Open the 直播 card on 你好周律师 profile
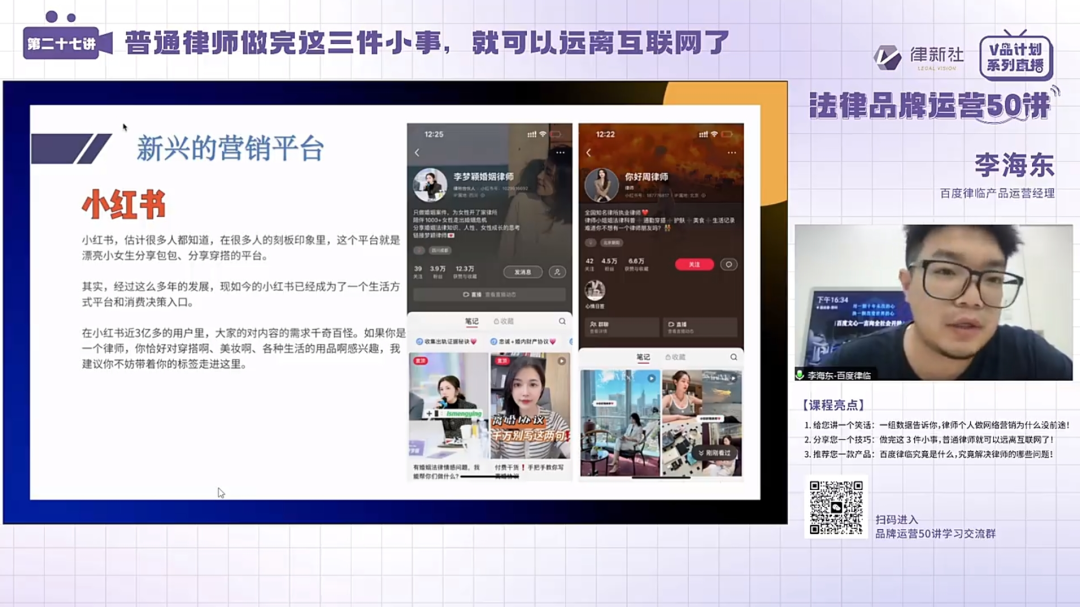This screenshot has height=607, width=1080. (x=700, y=327)
